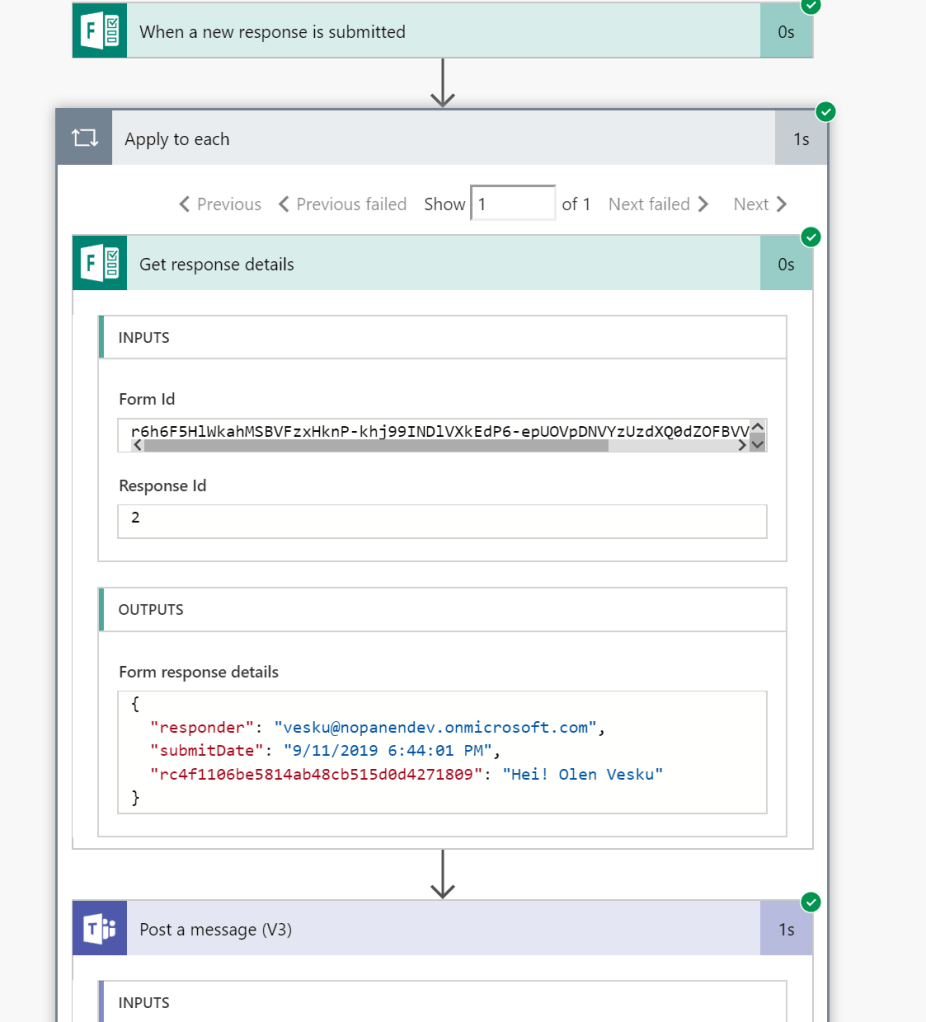Click the Forms icon on trigger step

click(x=99, y=32)
